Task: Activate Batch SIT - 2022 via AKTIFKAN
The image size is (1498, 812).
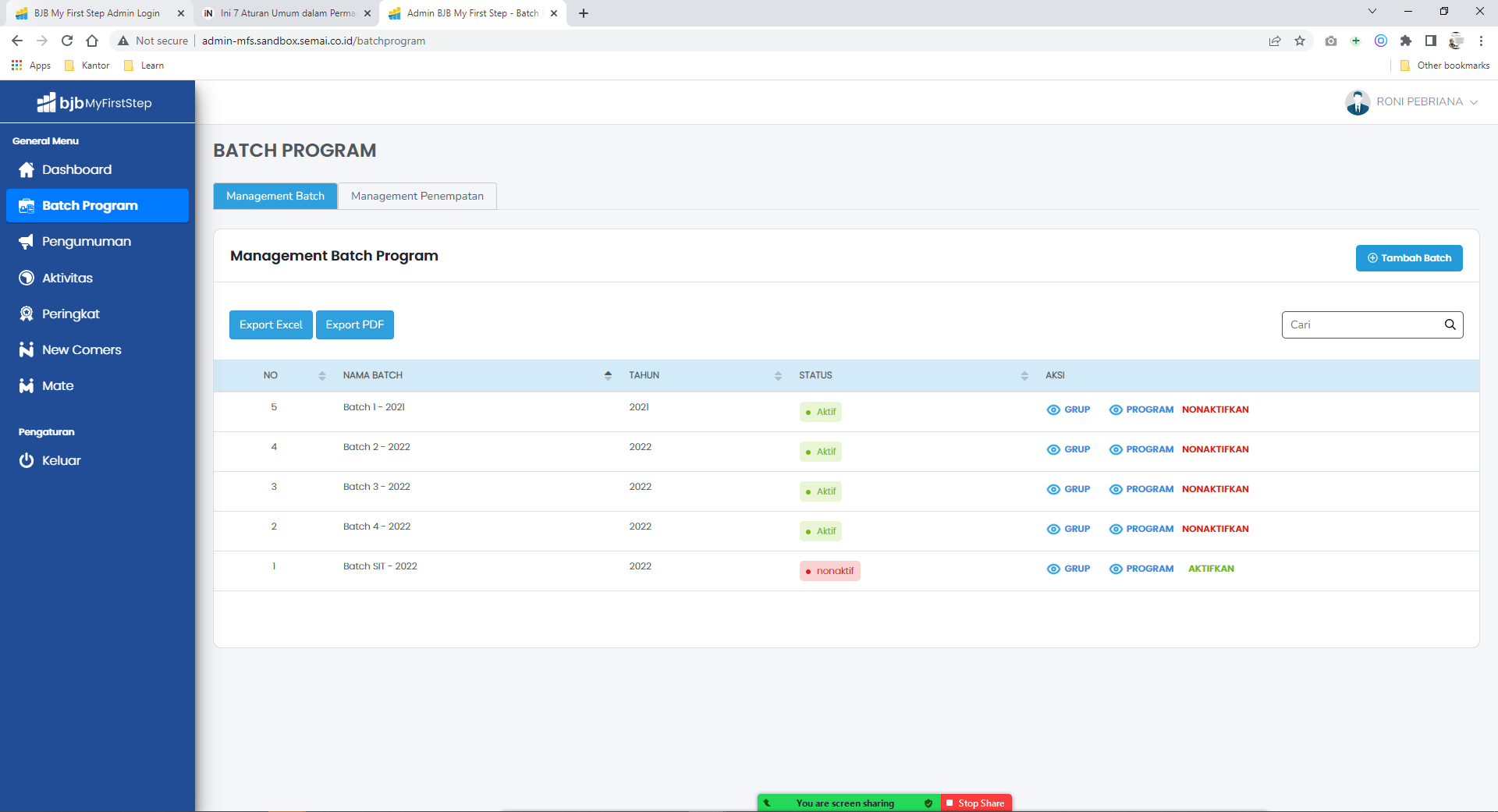Action: tap(1211, 569)
